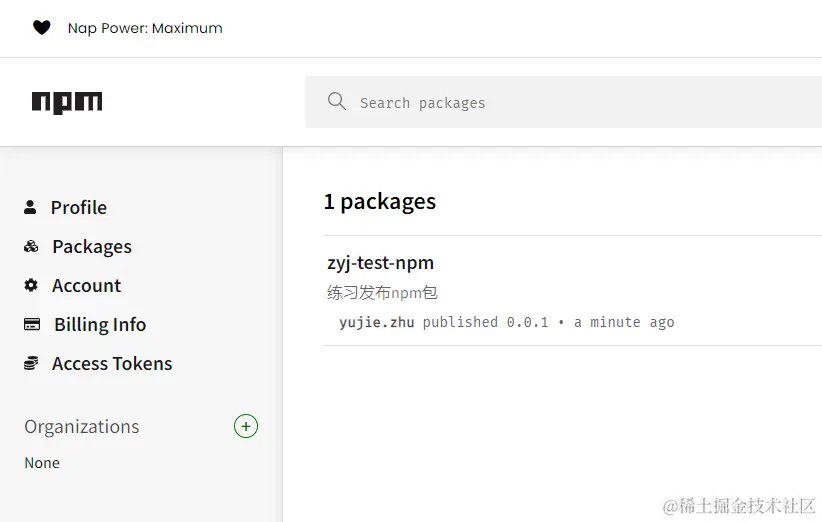This screenshot has width=822, height=522.
Task: Click the search magnifier icon
Action: [337, 101]
